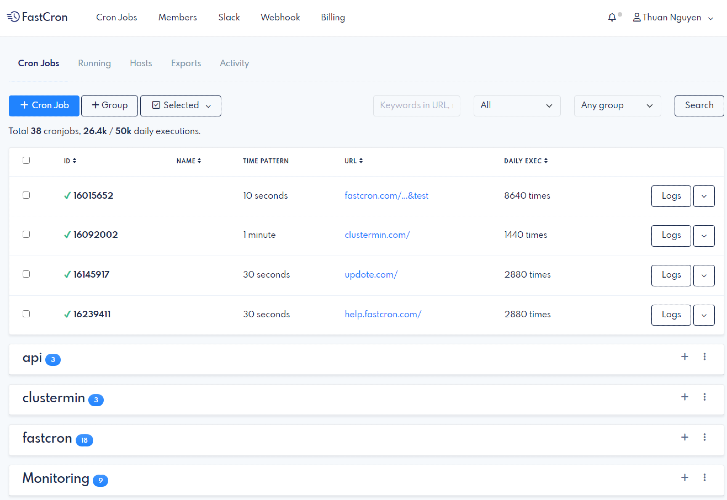The height and width of the screenshot is (500, 727).
Task: Open the Members navigation item
Action: [178, 18]
